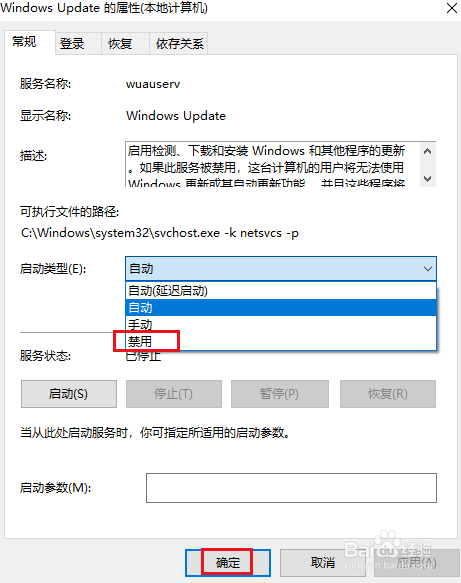
Task: Choose 自动(延迟启动) from the startup list
Action: pos(281,290)
